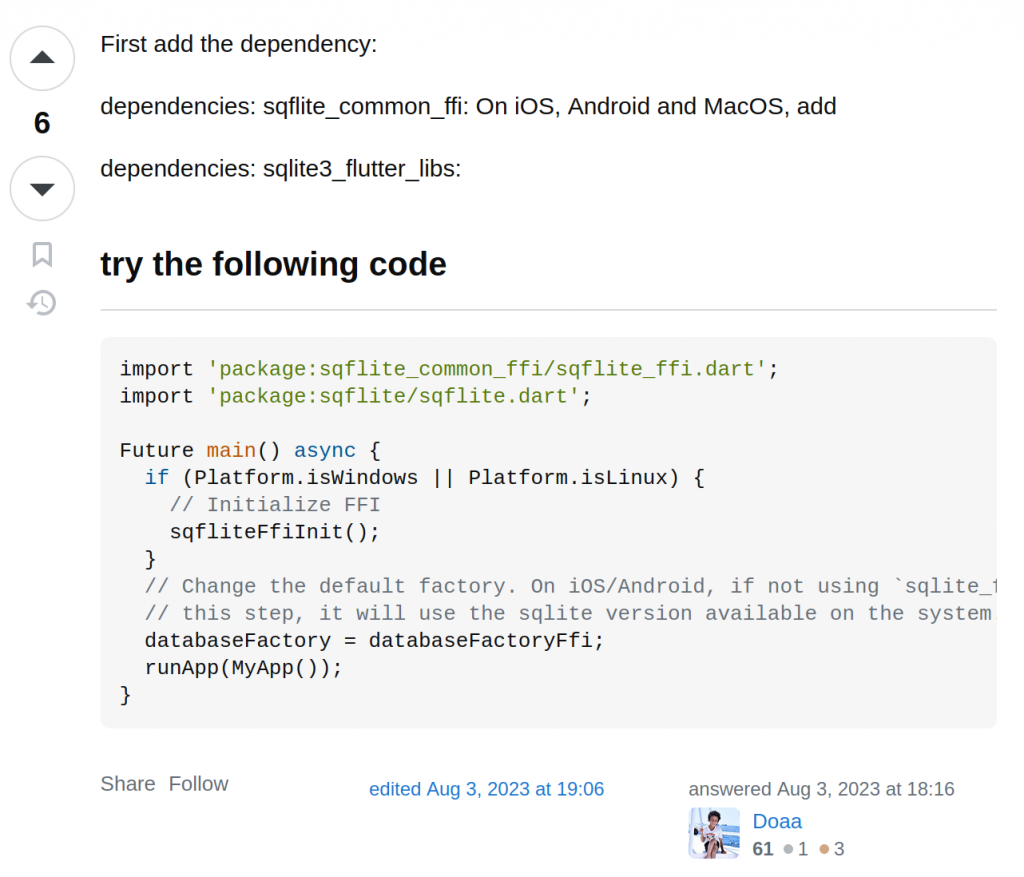The image size is (1024, 877).
Task: Upvote this answer with the up arrow
Action: click(42, 58)
